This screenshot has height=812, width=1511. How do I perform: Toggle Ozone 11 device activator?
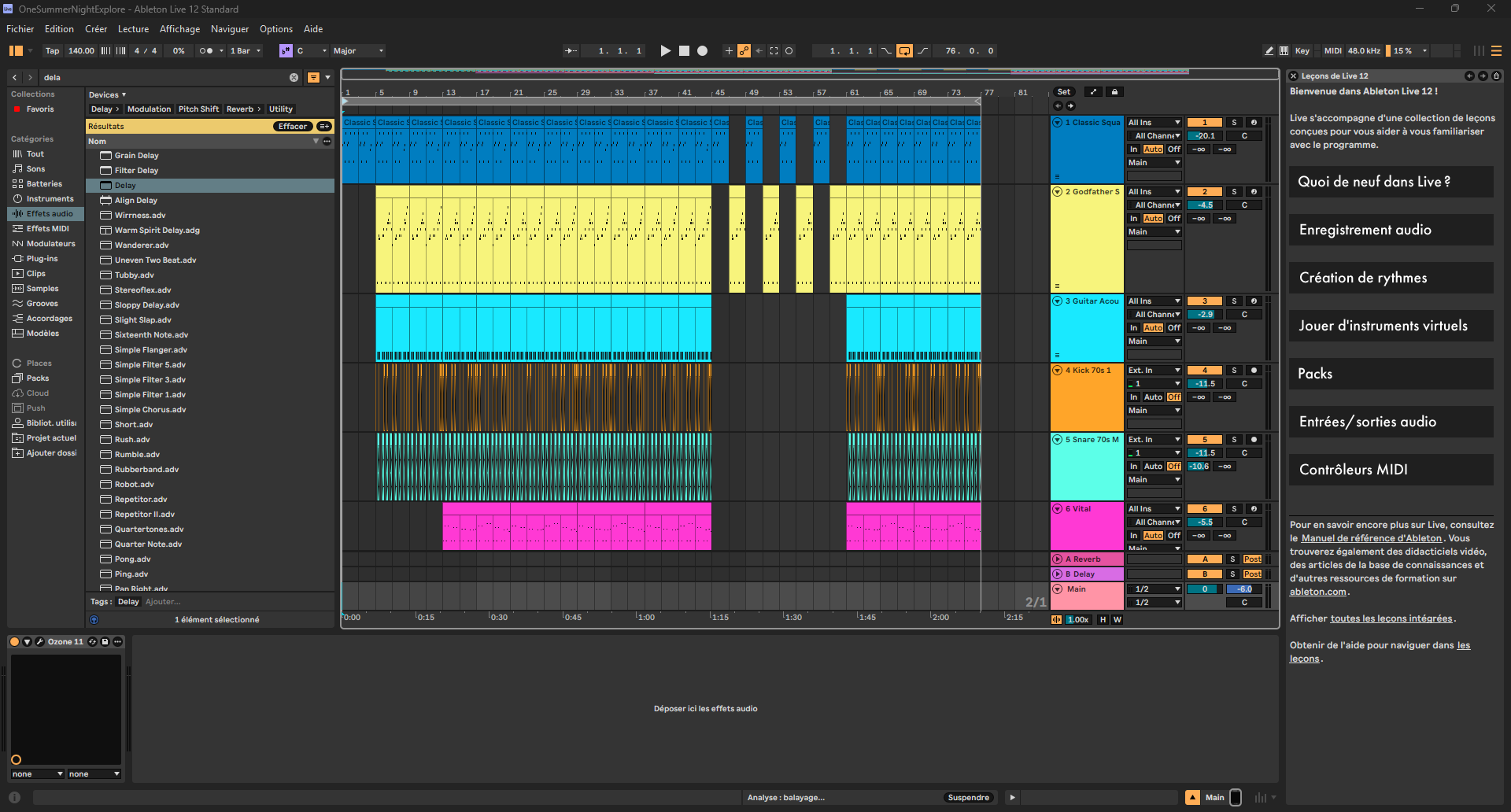[x=14, y=641]
